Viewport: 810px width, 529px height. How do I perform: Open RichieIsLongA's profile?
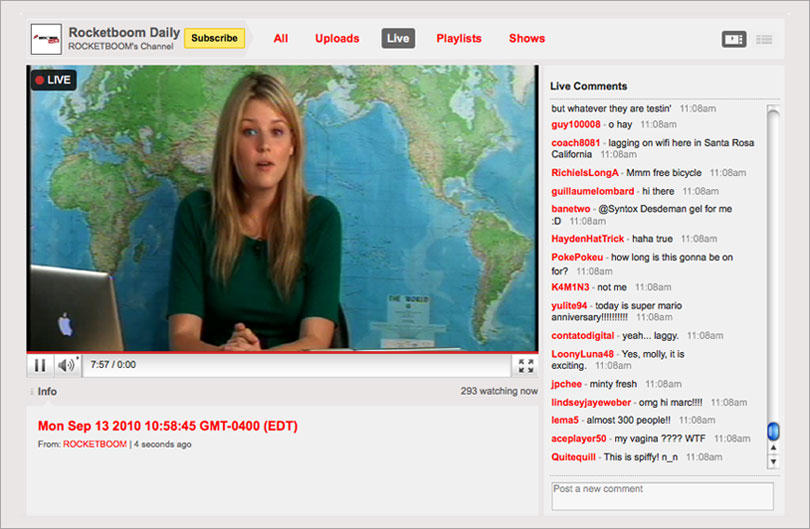click(x=585, y=173)
